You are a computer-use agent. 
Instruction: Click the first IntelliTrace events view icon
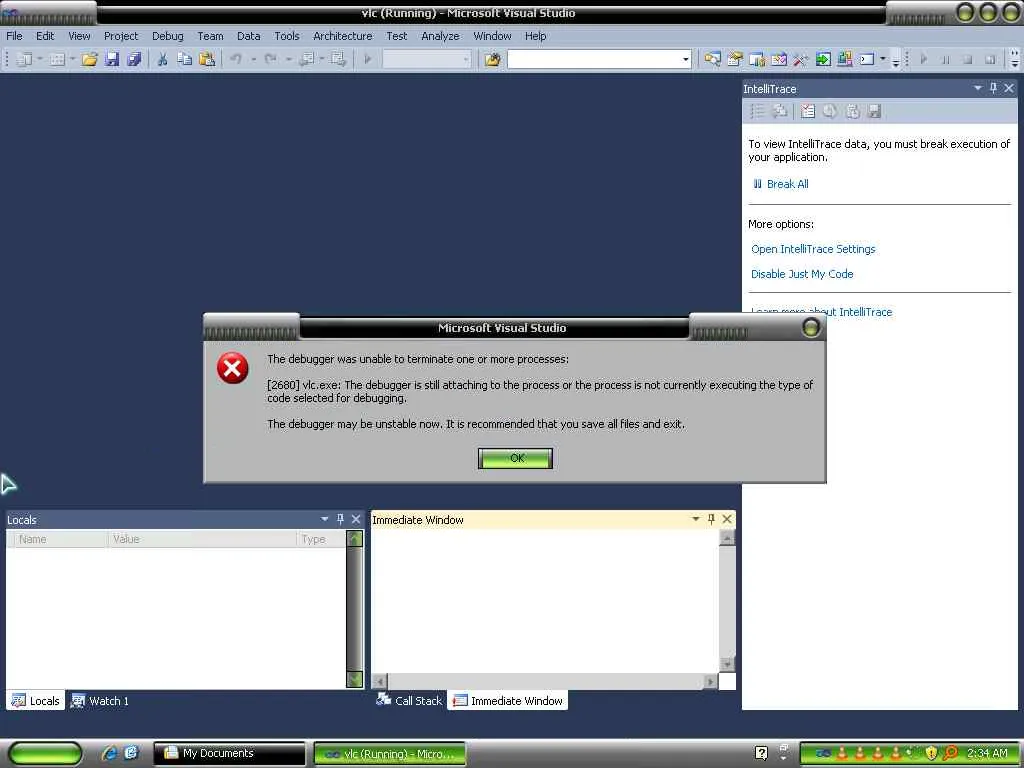(x=757, y=112)
